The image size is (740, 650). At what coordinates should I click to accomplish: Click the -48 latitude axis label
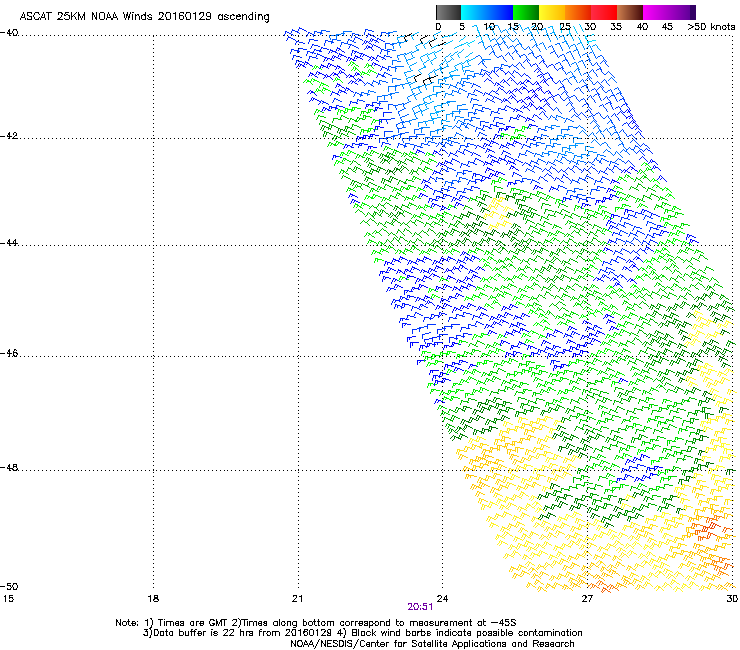pyautogui.click(x=9, y=467)
